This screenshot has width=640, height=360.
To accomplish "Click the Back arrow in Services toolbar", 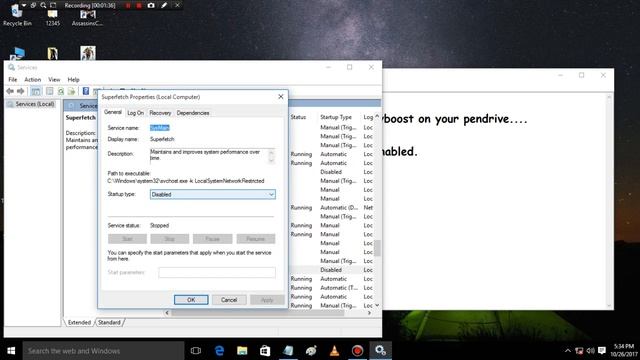I will click(x=10, y=91).
